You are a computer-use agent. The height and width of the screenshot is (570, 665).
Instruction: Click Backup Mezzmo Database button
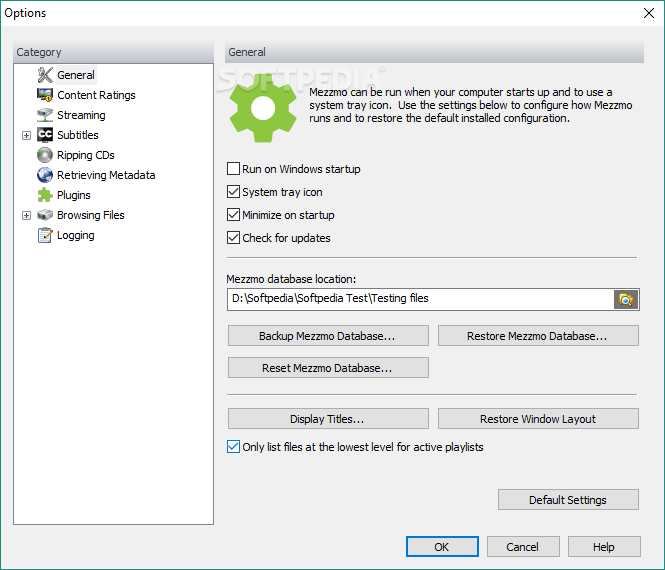tap(328, 335)
